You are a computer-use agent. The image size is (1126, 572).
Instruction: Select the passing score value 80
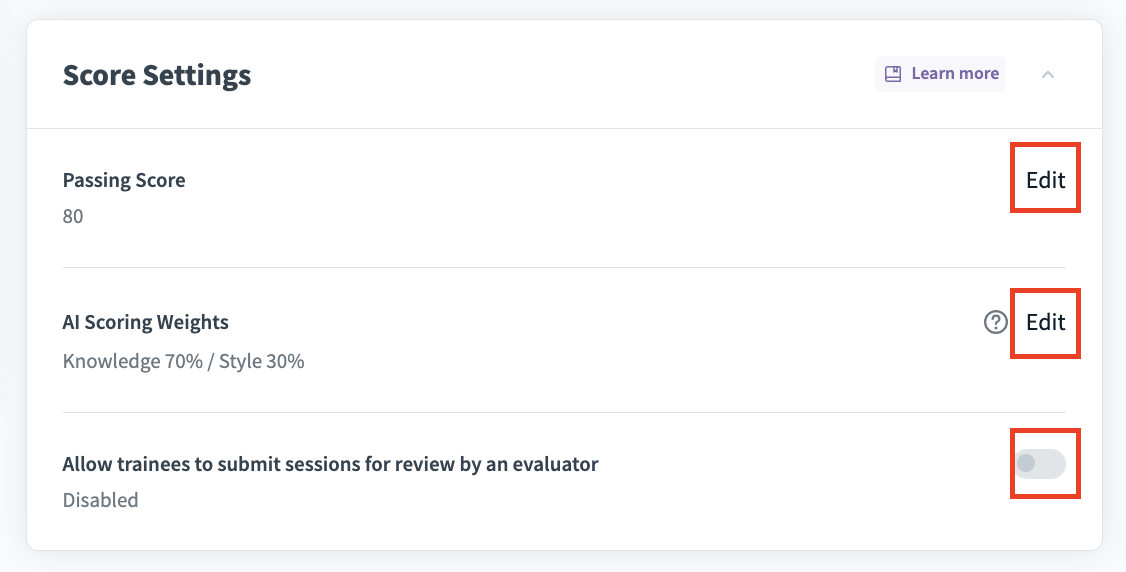(x=73, y=216)
